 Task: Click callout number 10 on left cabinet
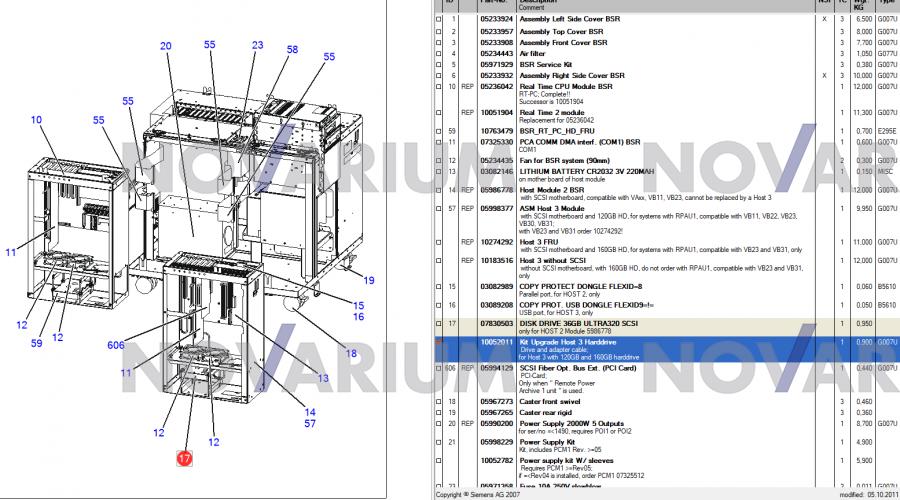point(36,120)
